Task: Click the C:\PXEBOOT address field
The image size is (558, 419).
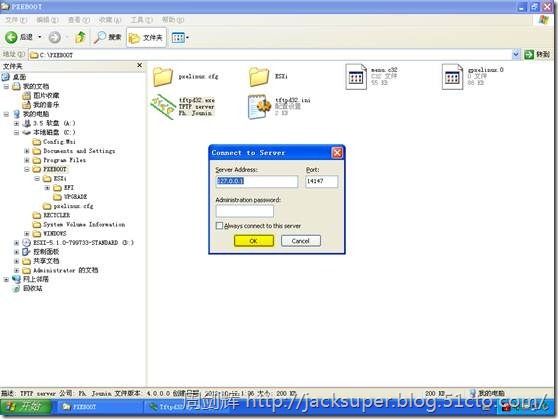Action: point(270,55)
